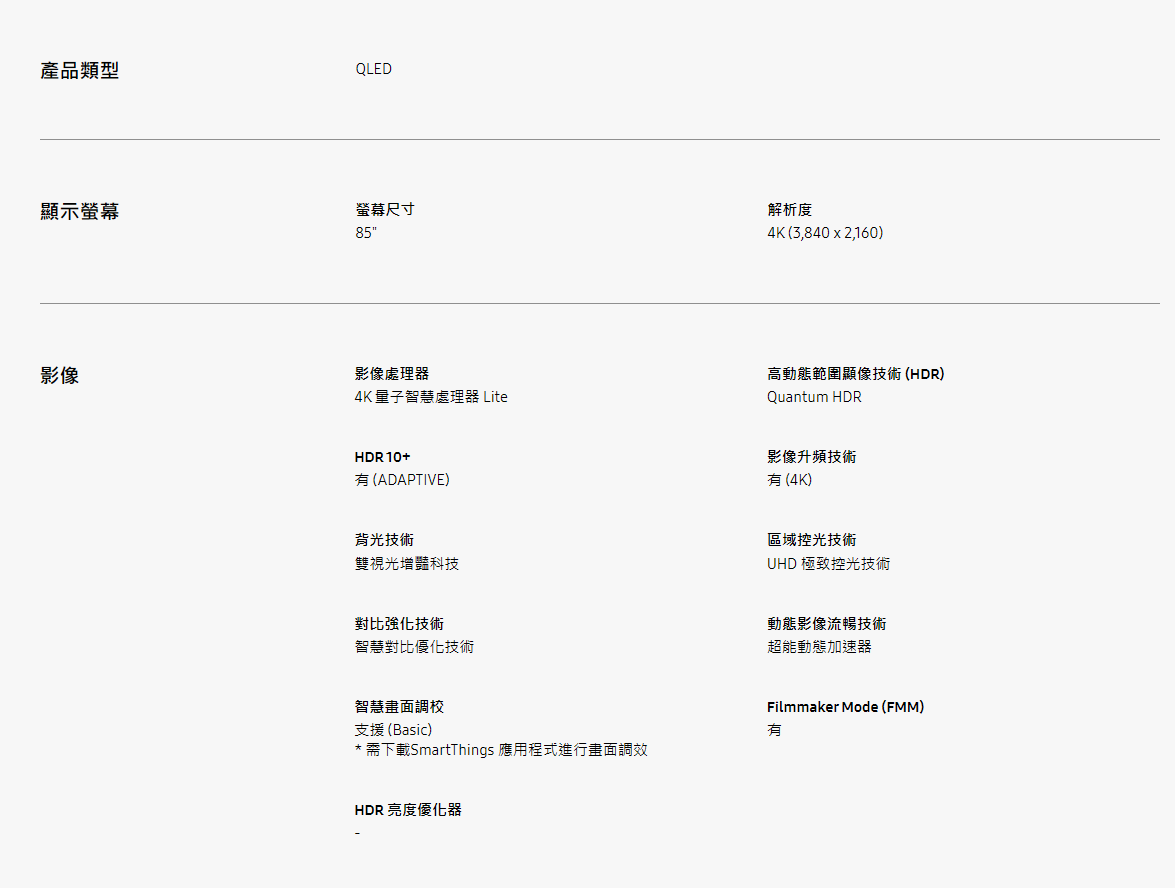Image resolution: width=1175 pixels, height=888 pixels.
Task: Select the 有 (ADAPTIVE) value
Action: tap(402, 480)
